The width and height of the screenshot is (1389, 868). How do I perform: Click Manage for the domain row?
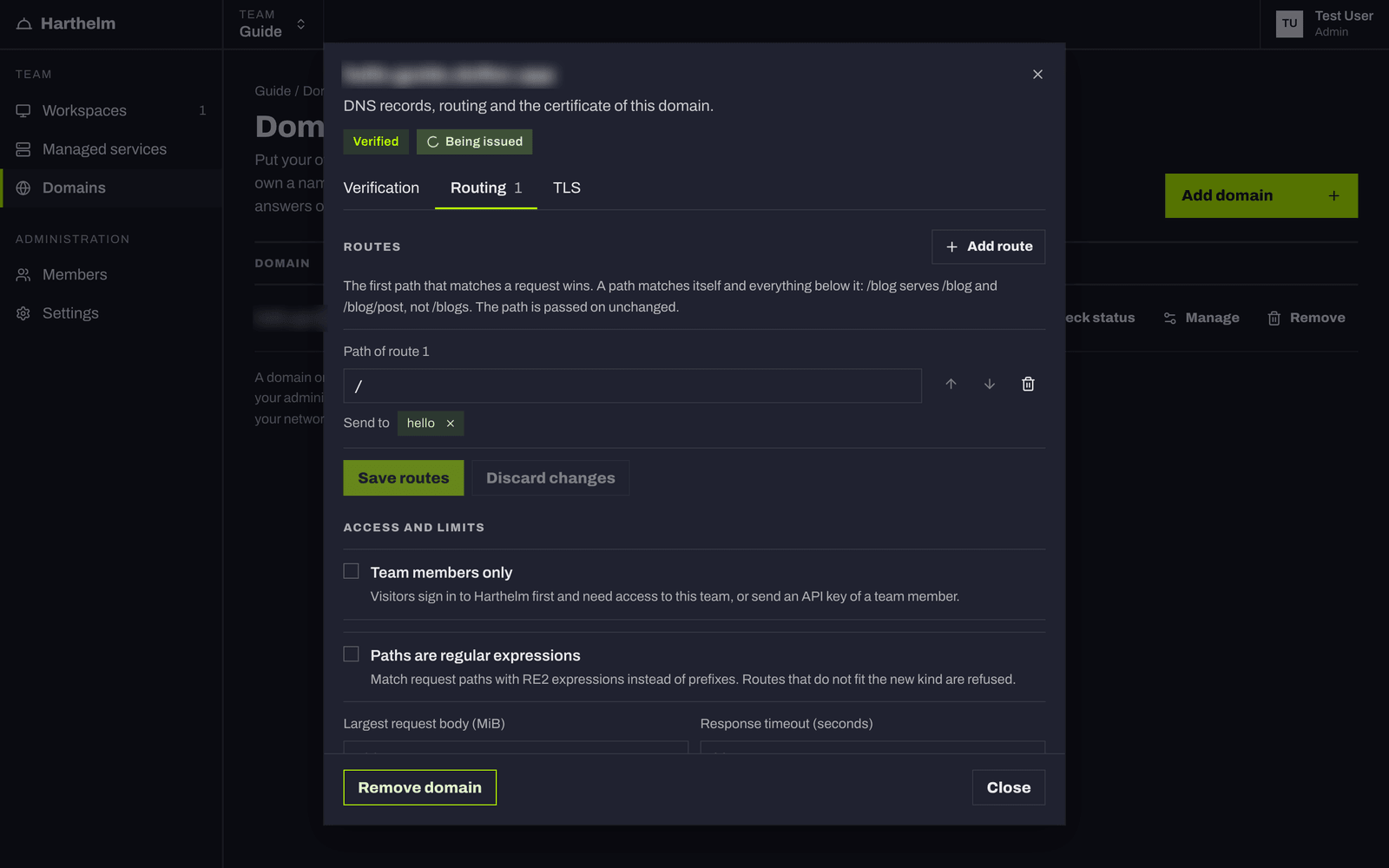pos(1201,318)
